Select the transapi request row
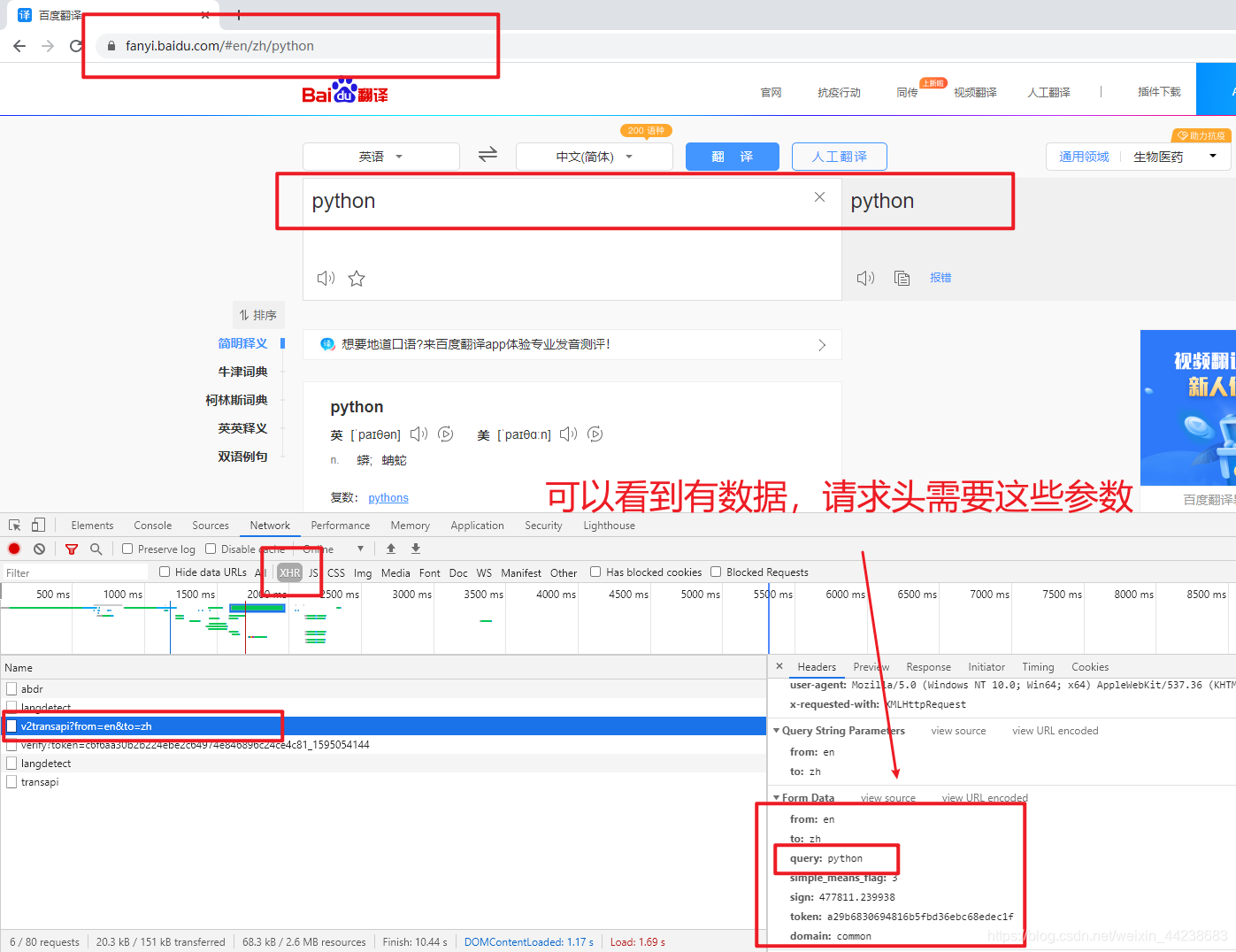The height and width of the screenshot is (952, 1236). (x=383, y=781)
